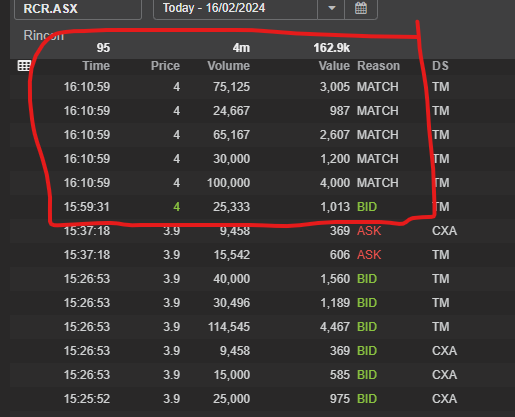Screen dimensions: 515x417
Task: Select the 75,125 volume MATCH trade row
Action: (x=262, y=87)
